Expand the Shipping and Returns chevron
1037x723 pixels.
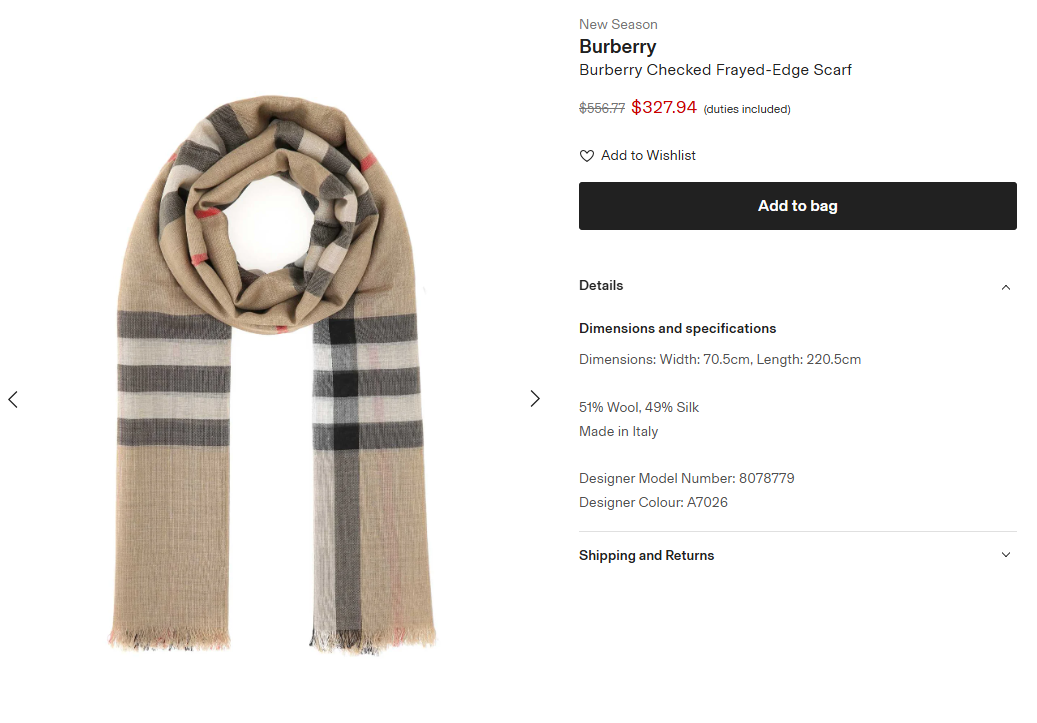[1006, 555]
